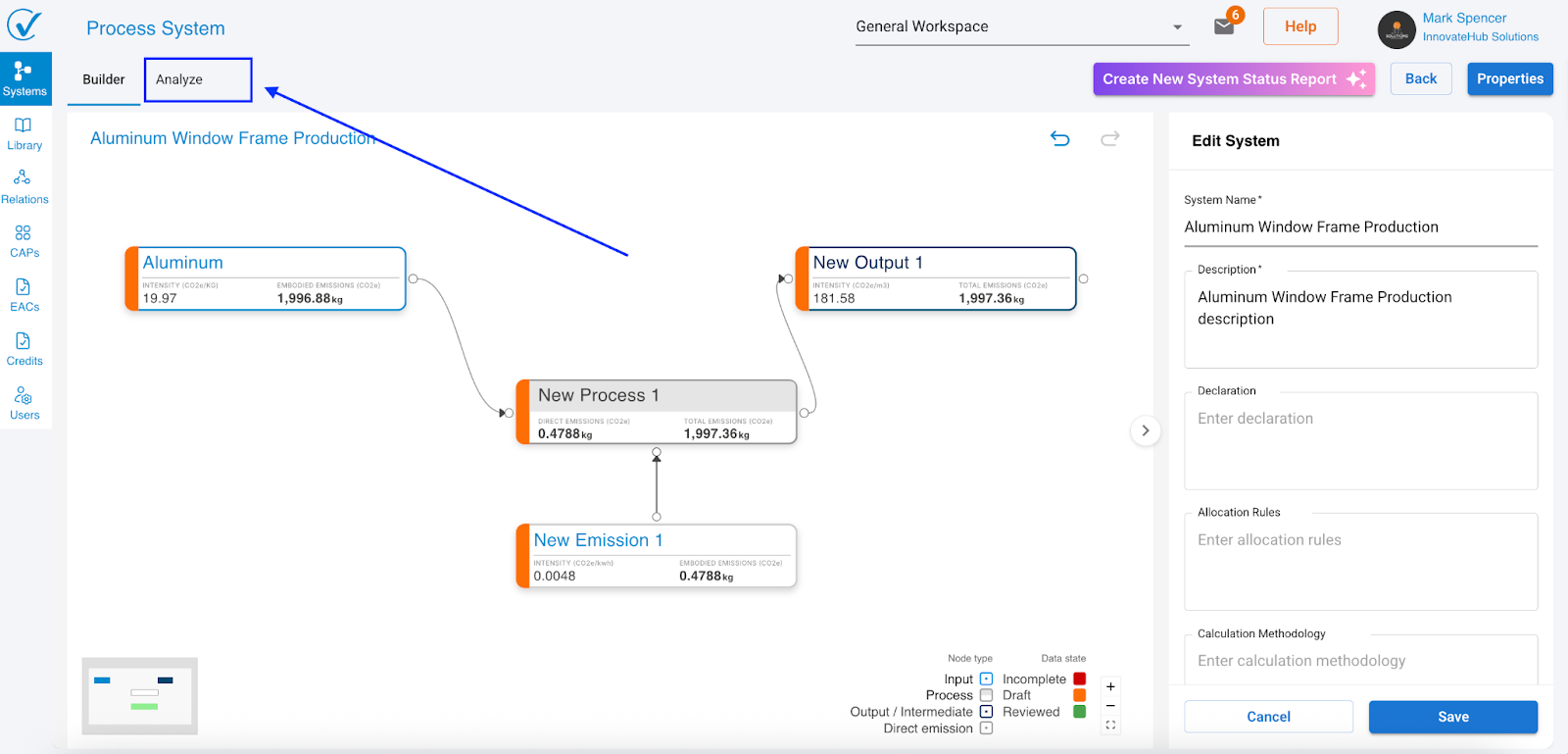Open the Users management icon
This screenshot has width=1568, height=754.
(x=24, y=403)
